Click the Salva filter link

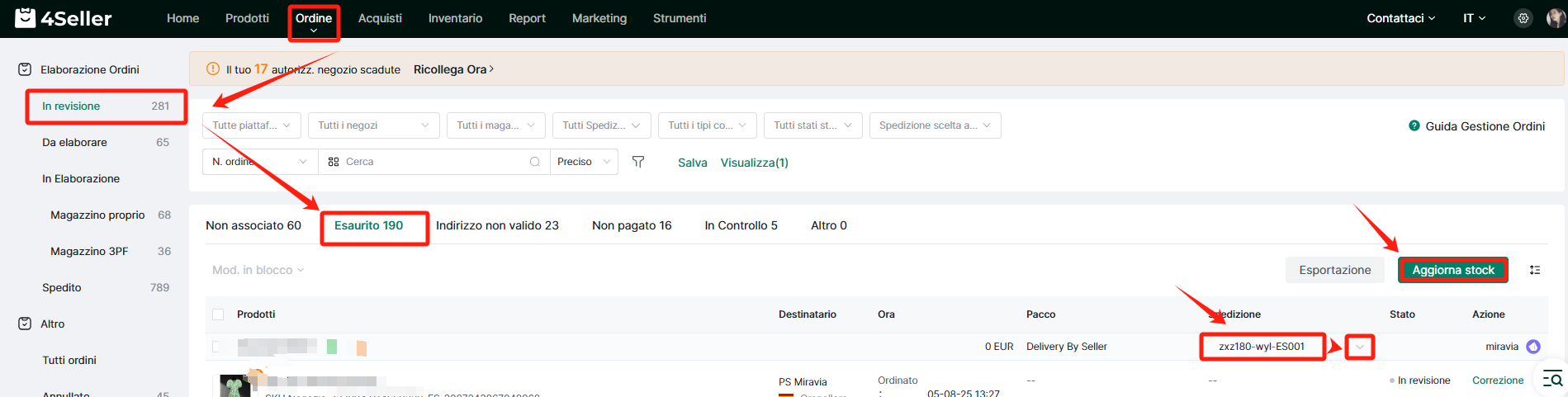click(x=693, y=163)
